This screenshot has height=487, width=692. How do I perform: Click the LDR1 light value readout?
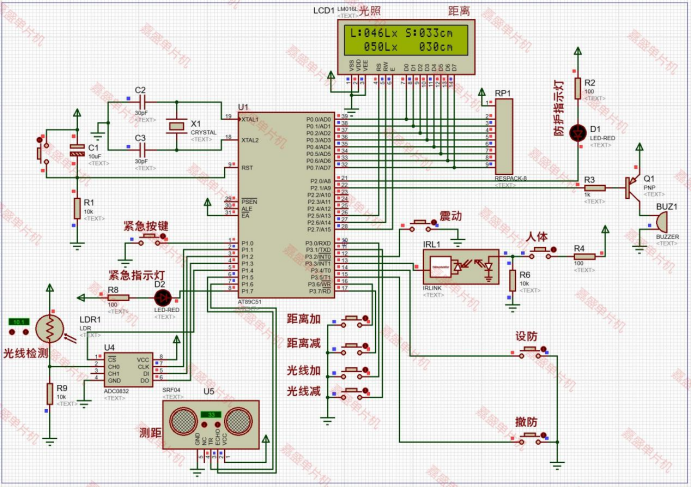tap(19, 322)
